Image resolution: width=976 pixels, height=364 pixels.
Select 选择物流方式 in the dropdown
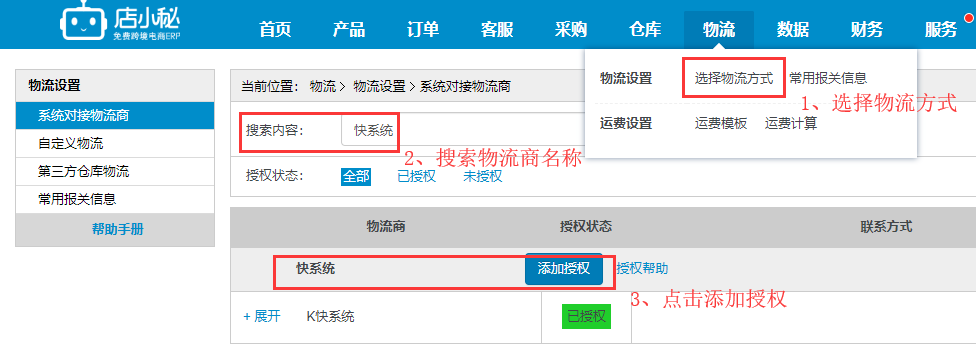734,78
